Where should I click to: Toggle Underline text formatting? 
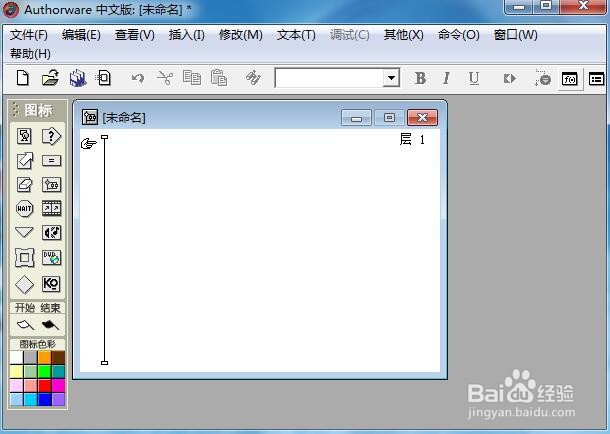pos(474,78)
